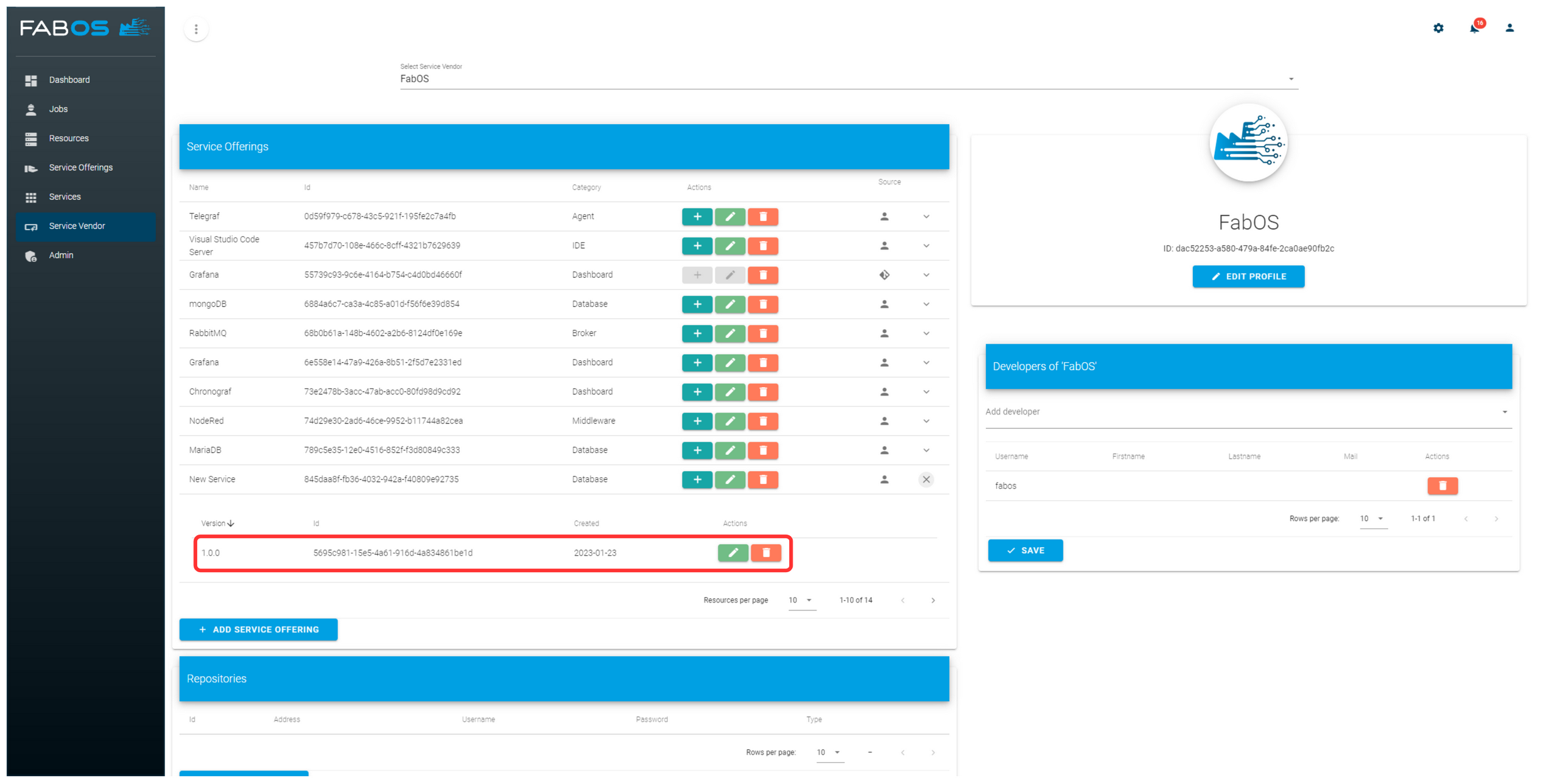The height and width of the screenshot is (784, 1543).
Task: Add a new version to the Telegraf offering
Action: pyautogui.click(x=697, y=216)
